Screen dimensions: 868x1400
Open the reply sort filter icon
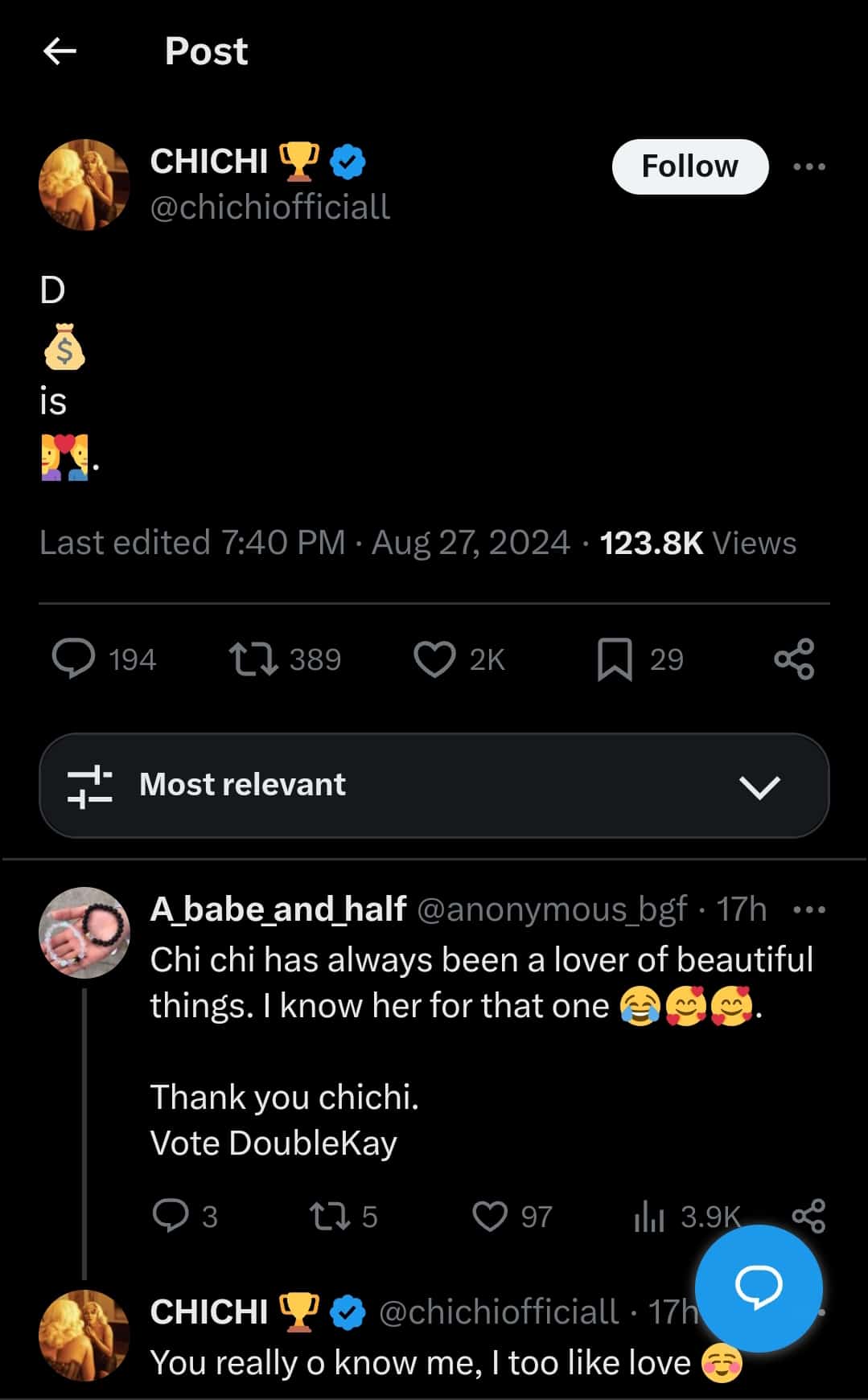tap(89, 786)
